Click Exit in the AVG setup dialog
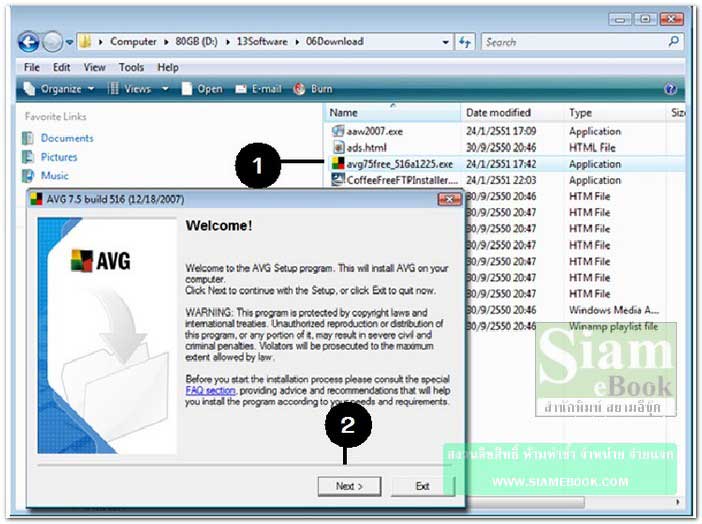Image resolution: width=702 pixels, height=524 pixels. tap(423, 486)
